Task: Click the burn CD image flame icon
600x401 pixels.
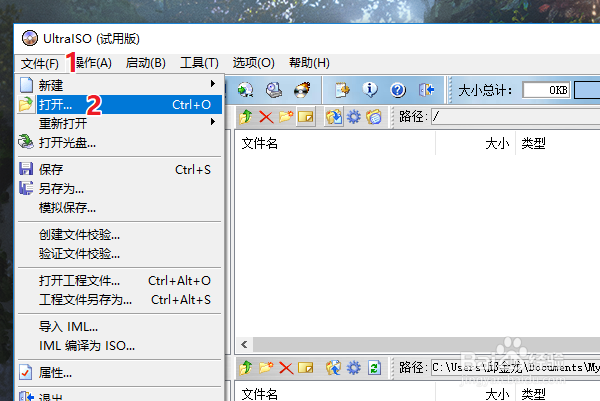Action: pyautogui.click(x=302, y=90)
